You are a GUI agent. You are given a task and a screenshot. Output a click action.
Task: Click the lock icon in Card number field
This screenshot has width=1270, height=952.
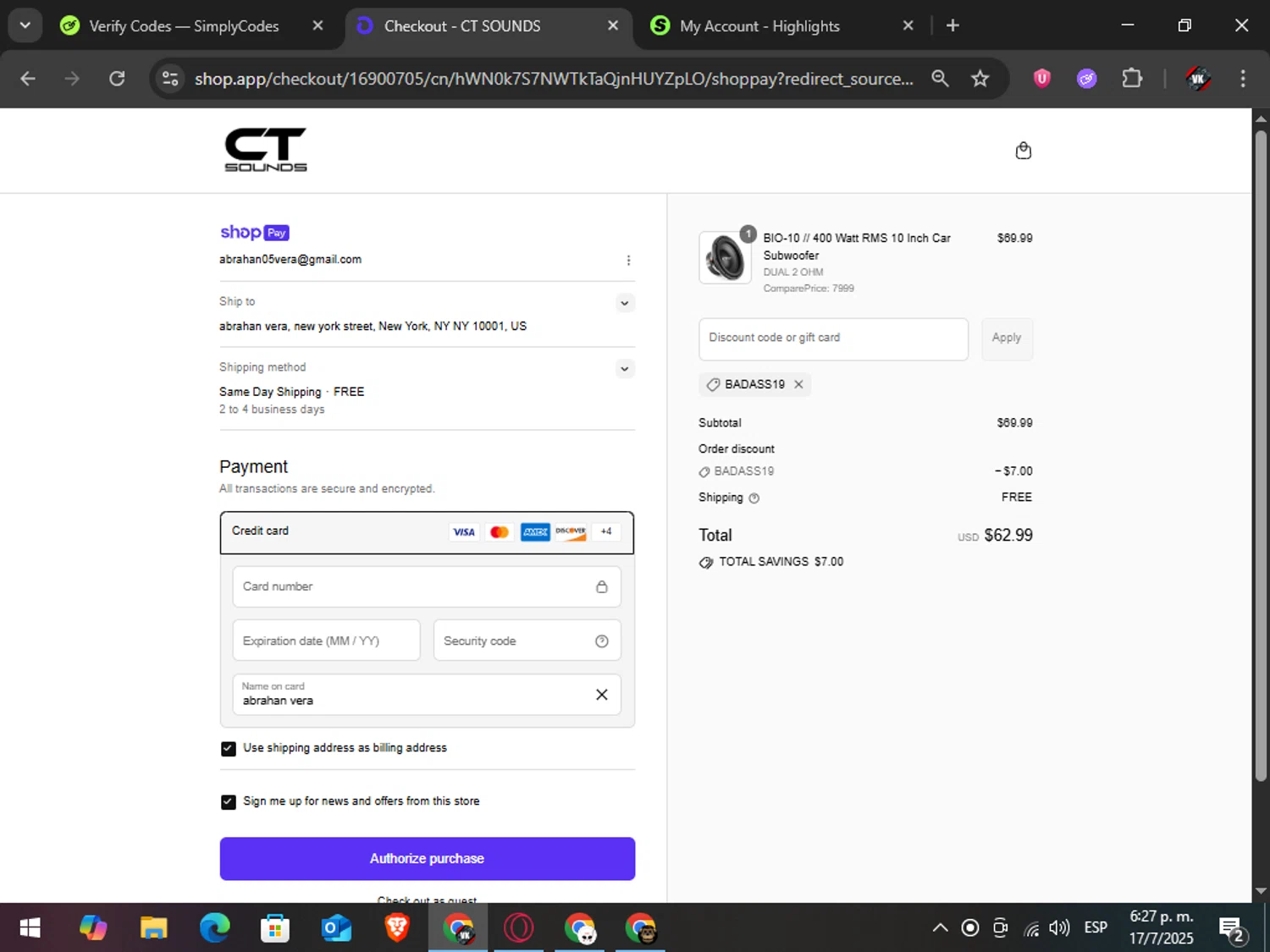coord(601,586)
